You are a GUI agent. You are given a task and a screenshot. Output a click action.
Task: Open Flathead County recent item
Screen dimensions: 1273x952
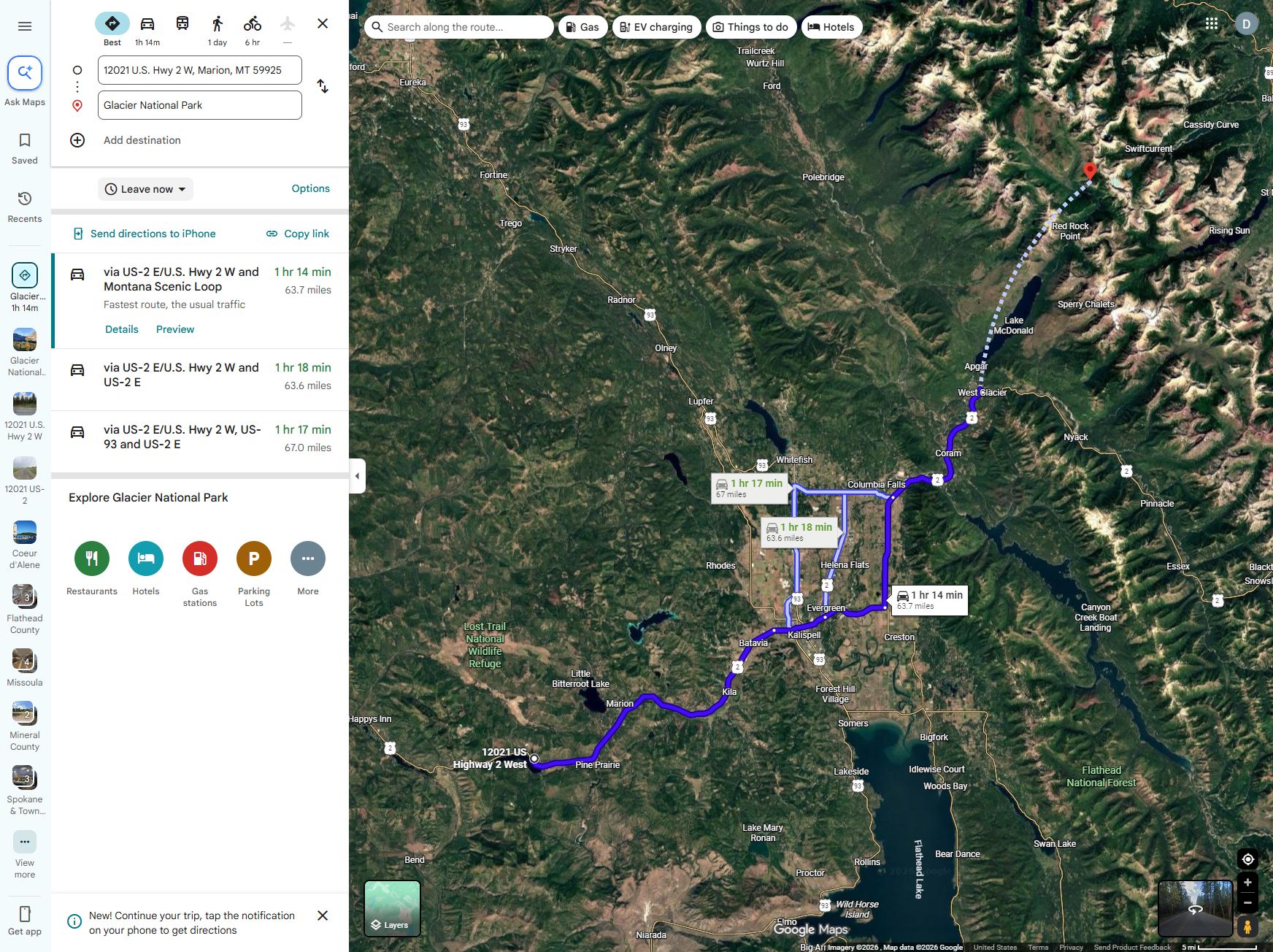25,610
